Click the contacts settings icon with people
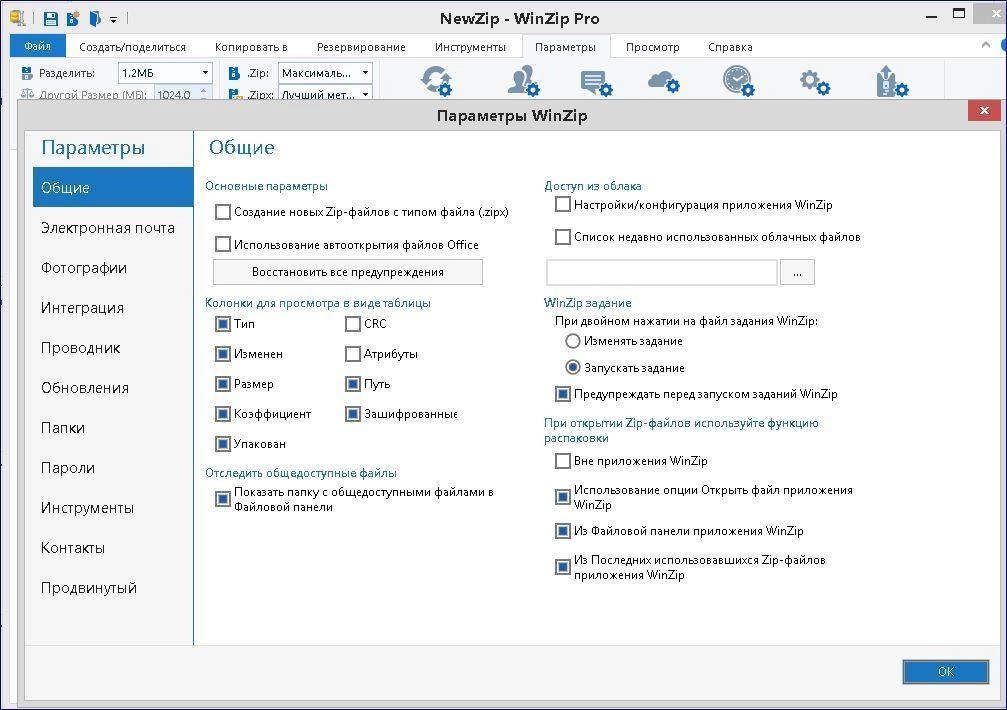This screenshot has height=710, width=1007. (523, 81)
